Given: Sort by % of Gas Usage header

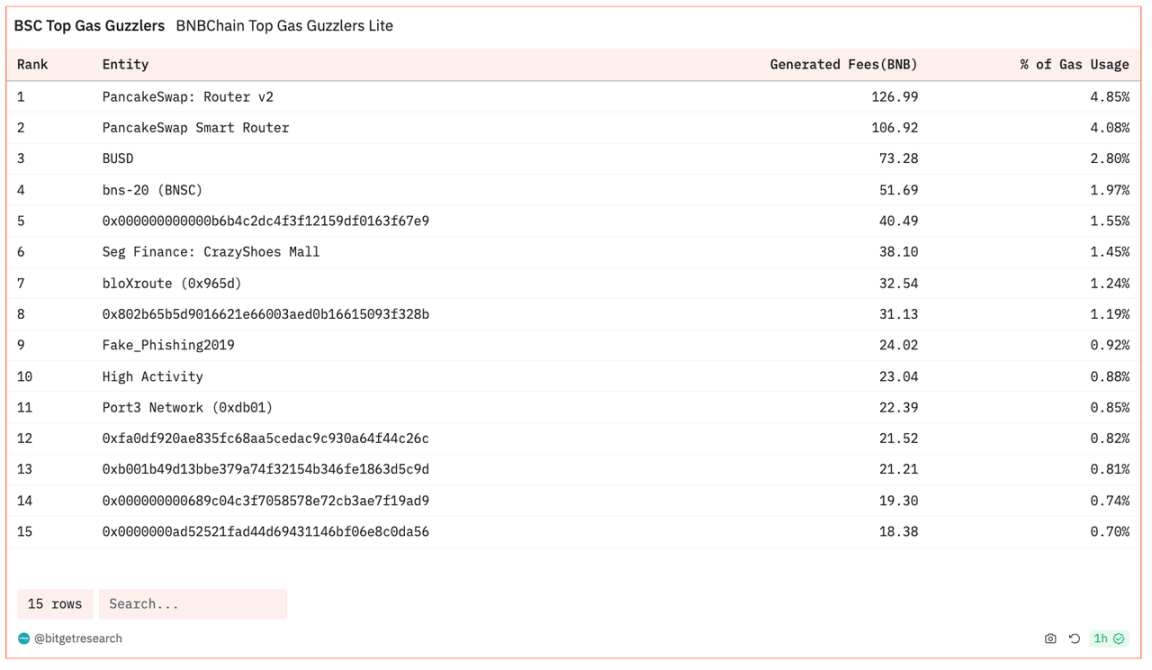Looking at the screenshot, I should (x=1074, y=65).
